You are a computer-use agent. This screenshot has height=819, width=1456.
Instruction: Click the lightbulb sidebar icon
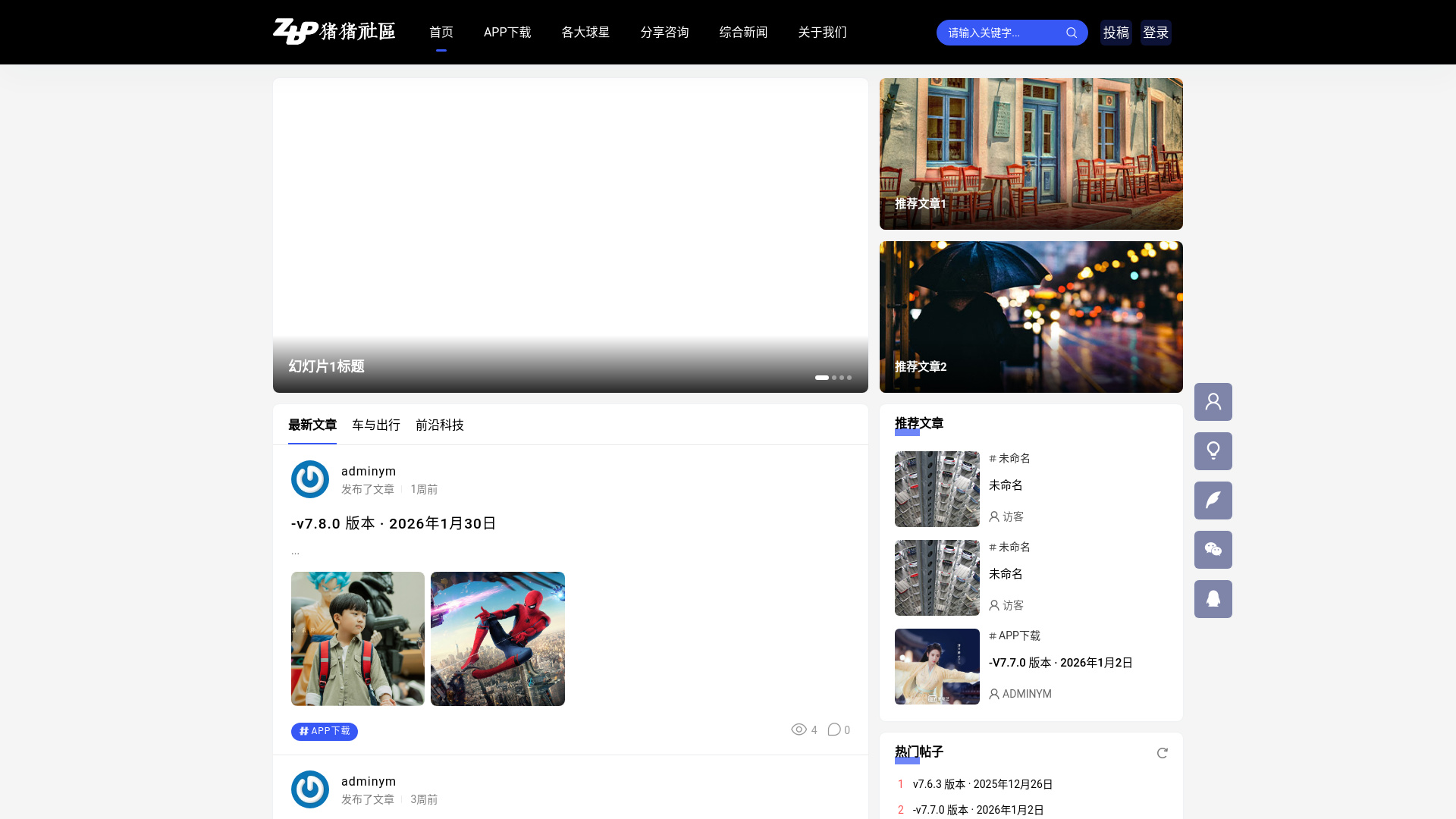(x=1213, y=451)
